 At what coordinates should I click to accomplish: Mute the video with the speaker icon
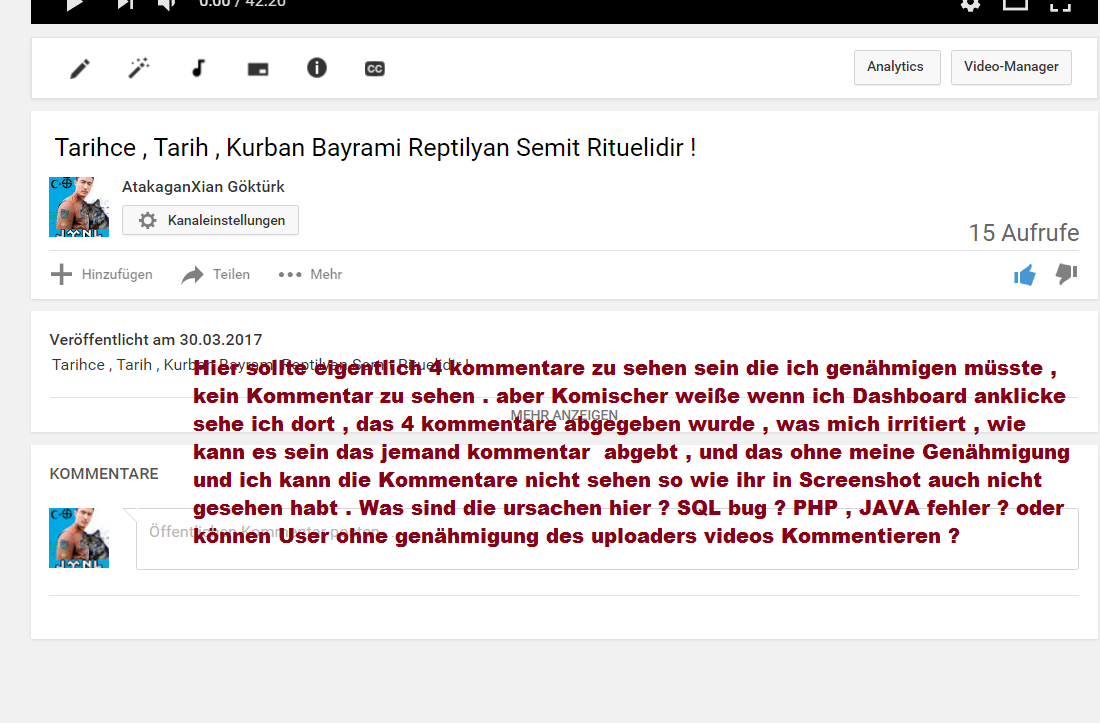coord(167,5)
